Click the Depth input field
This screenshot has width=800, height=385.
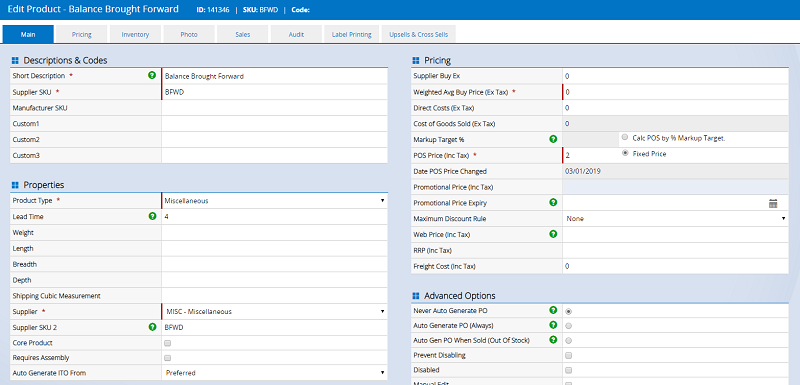click(274, 280)
